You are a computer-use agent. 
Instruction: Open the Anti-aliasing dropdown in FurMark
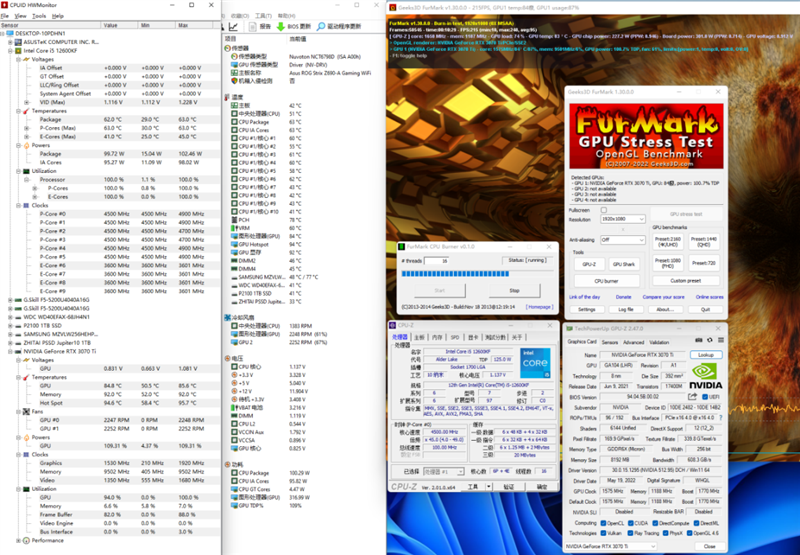[623, 240]
